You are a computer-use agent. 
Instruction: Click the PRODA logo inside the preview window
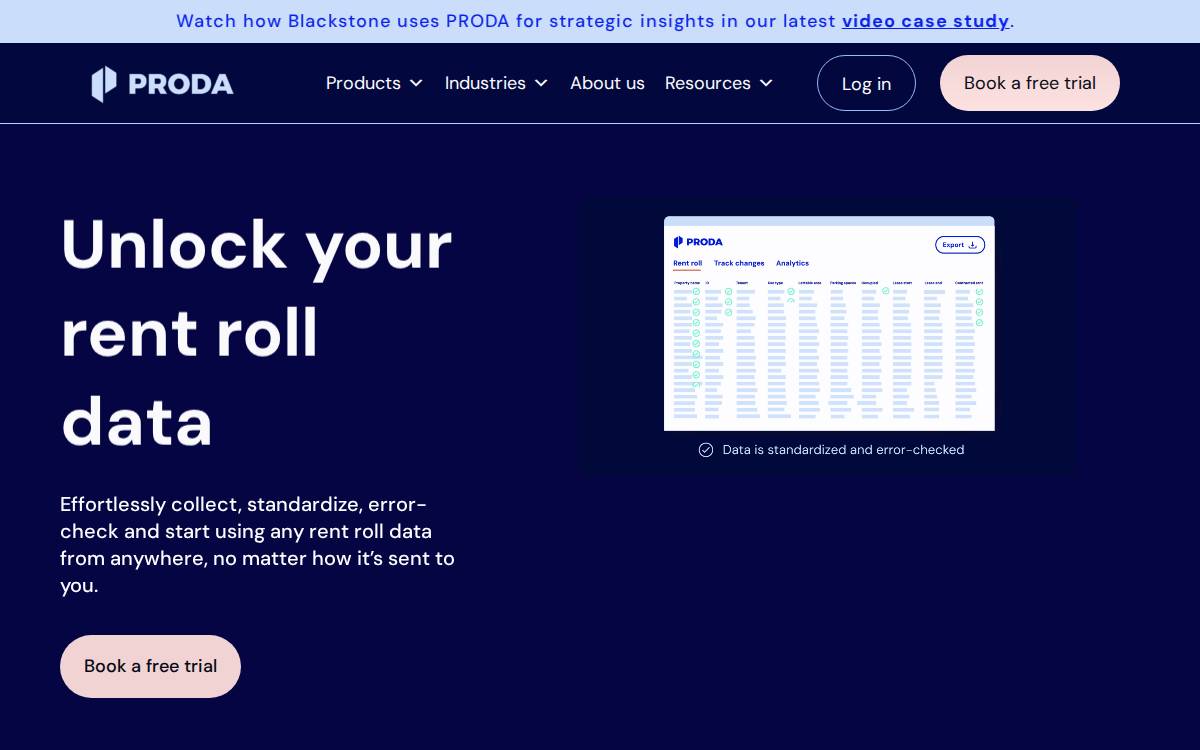coord(698,242)
